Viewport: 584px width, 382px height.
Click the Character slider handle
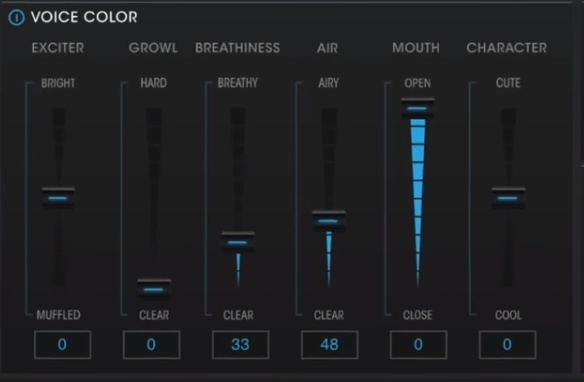click(x=508, y=198)
